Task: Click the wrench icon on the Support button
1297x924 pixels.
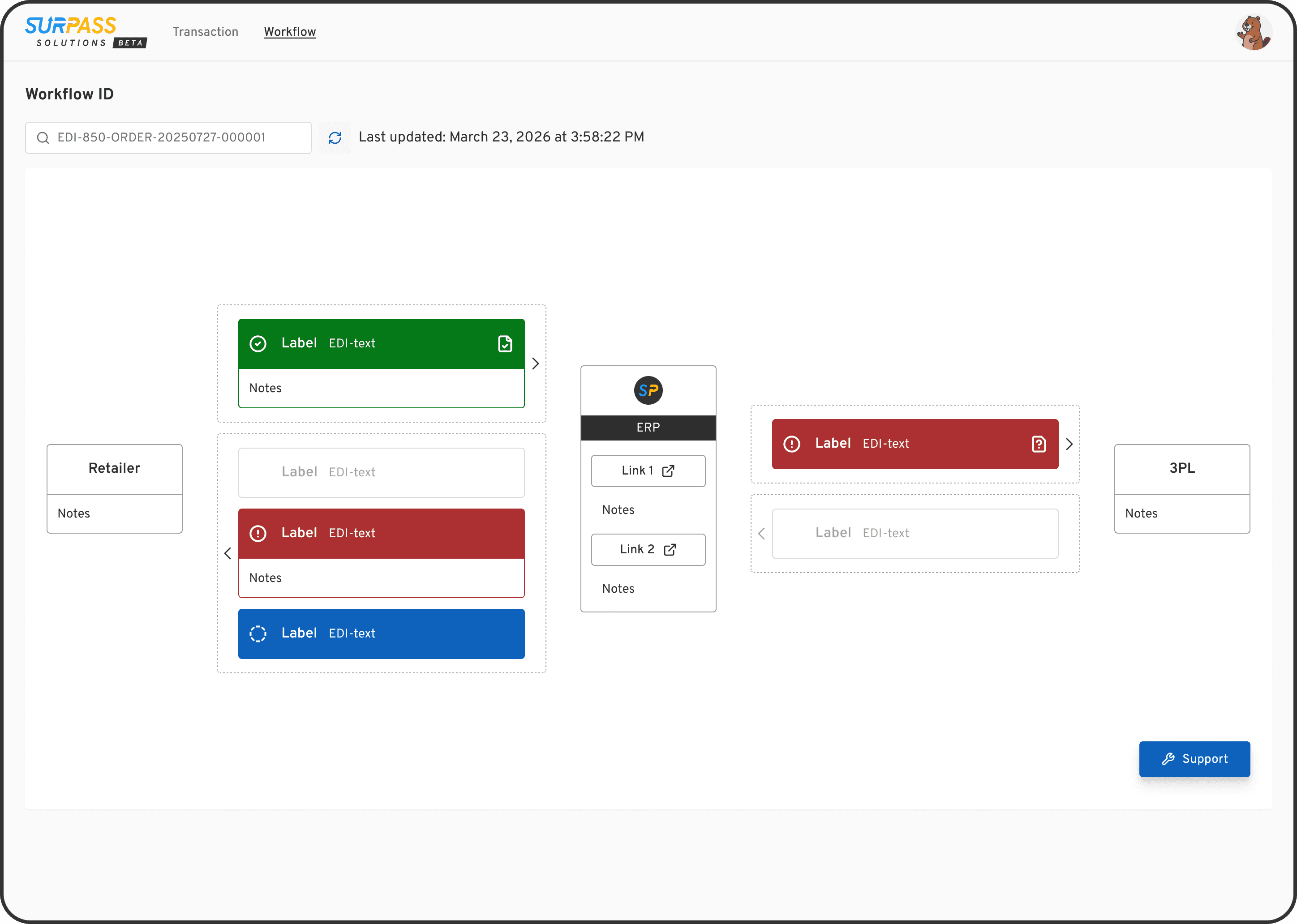Action: (1168, 759)
